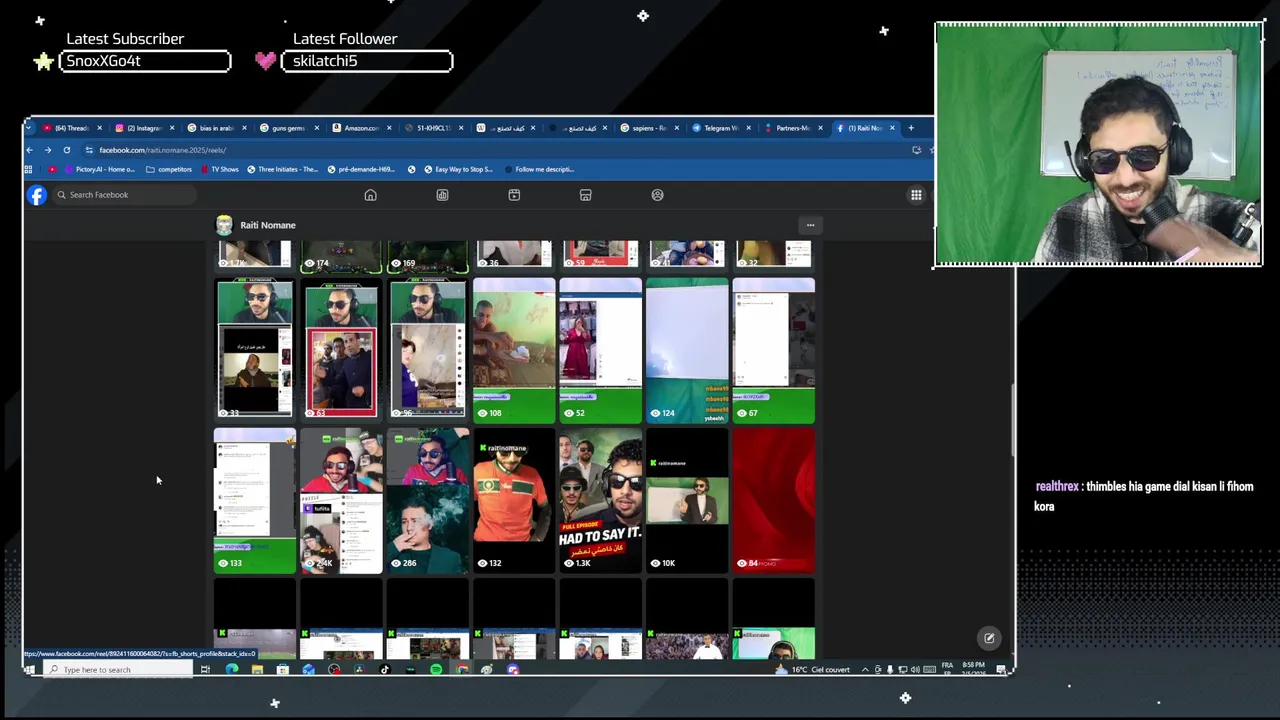Viewport: 1280px width, 720px height.
Task: Open TikTok from the taskbar
Action: pos(385,670)
